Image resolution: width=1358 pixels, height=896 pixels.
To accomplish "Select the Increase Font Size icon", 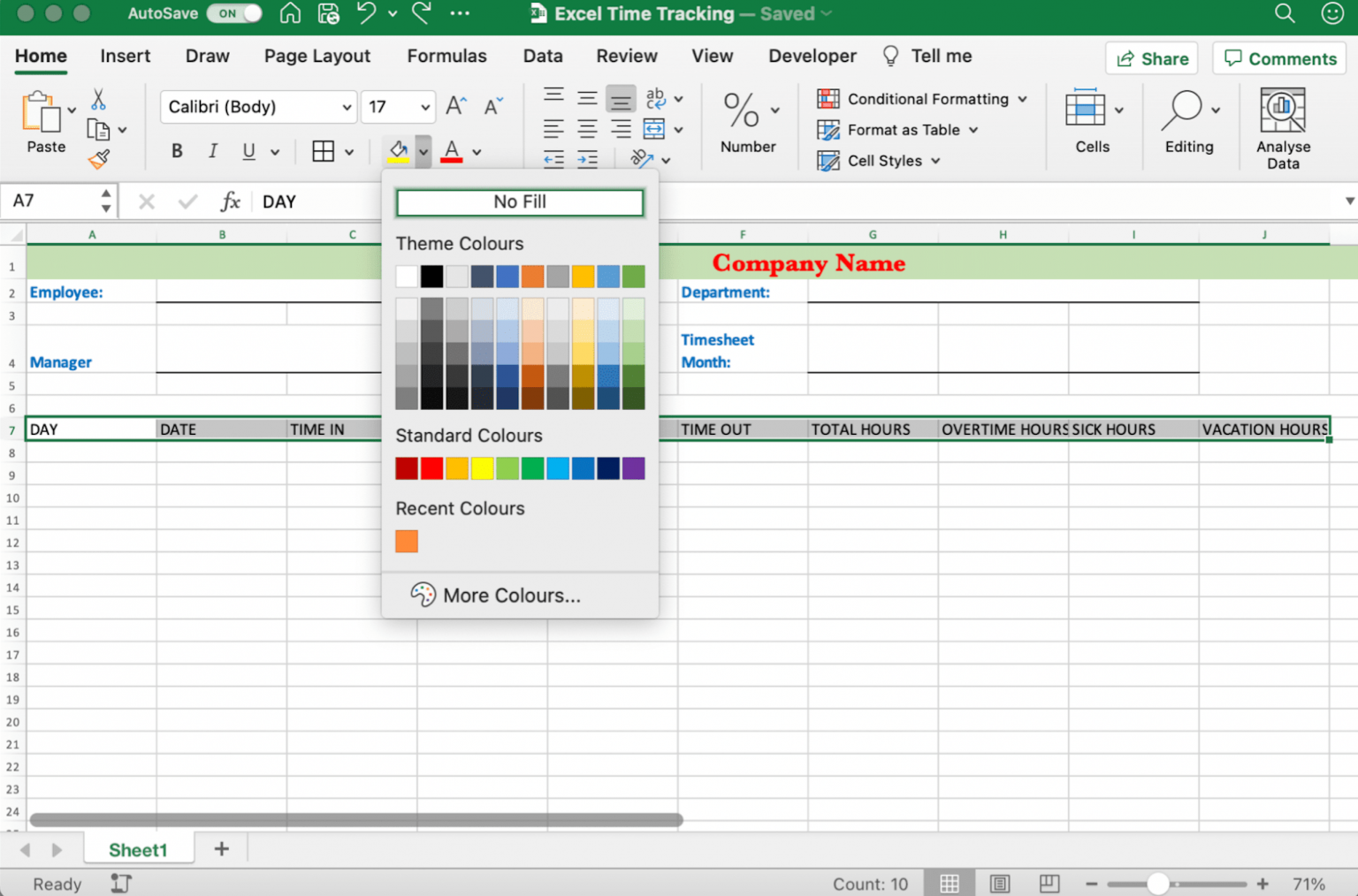I will (454, 105).
